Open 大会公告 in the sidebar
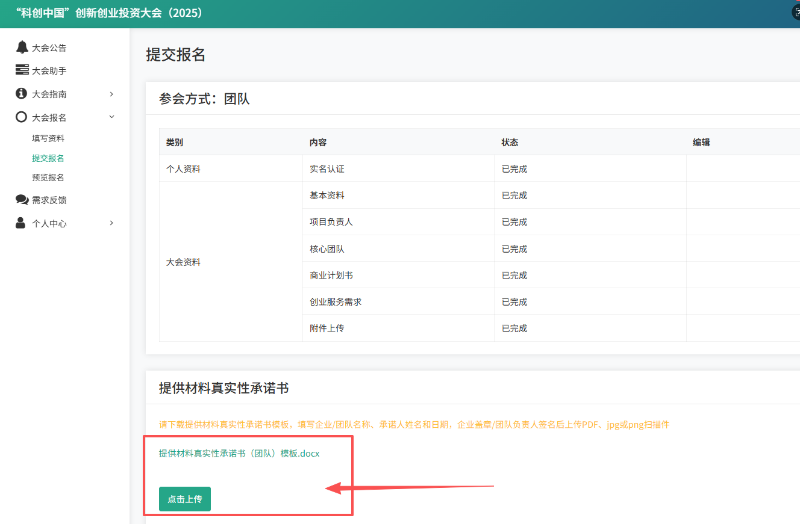 click(x=49, y=47)
